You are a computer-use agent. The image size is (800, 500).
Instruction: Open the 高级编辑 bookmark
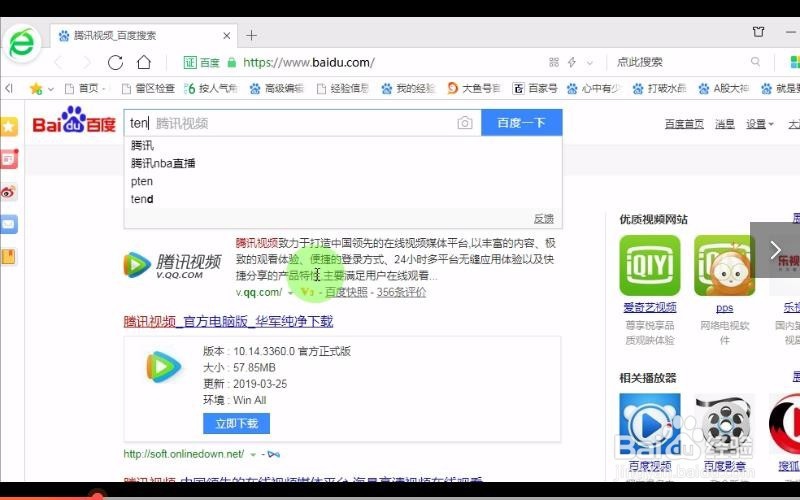[x=277, y=89]
